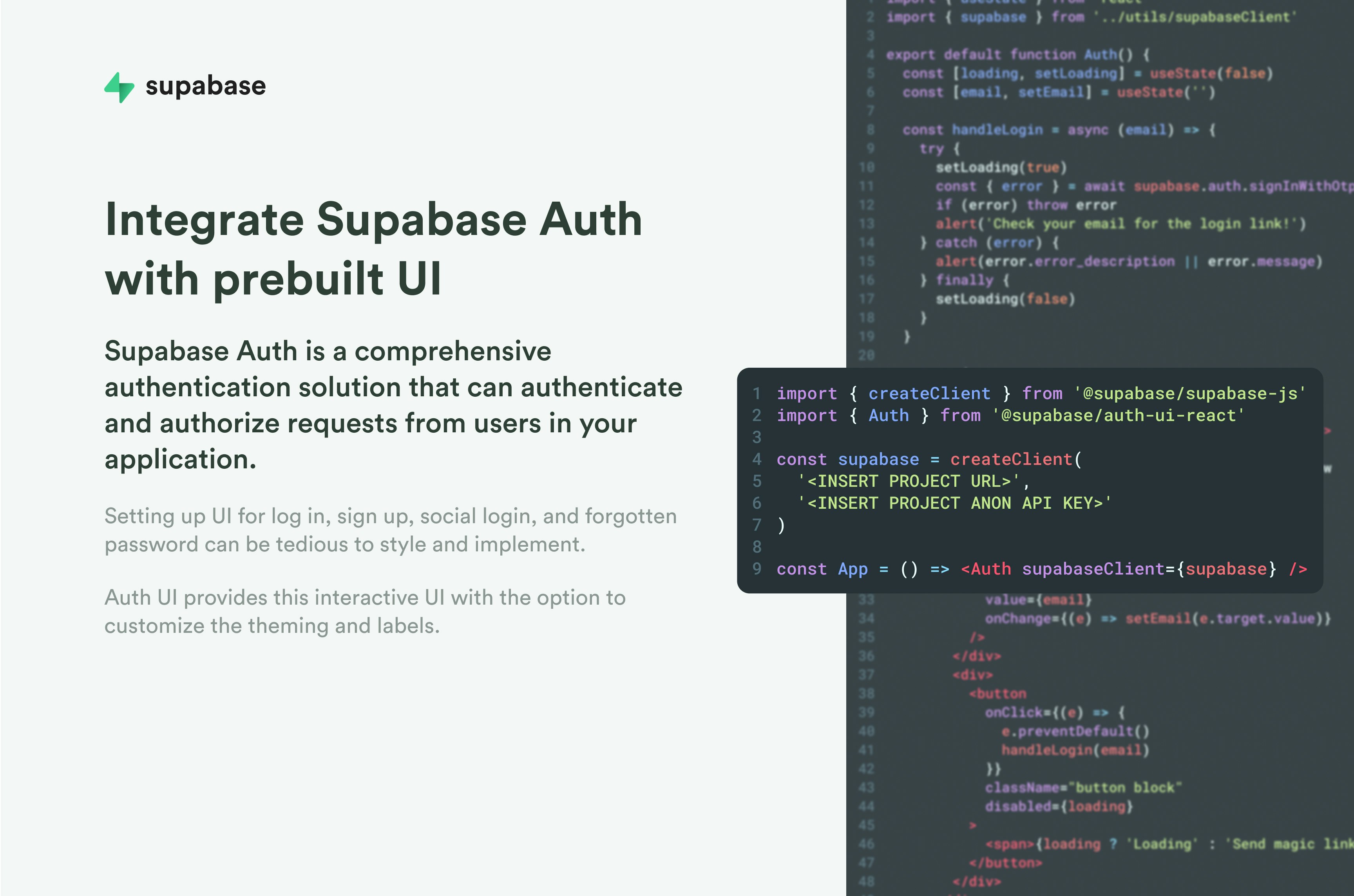The width and height of the screenshot is (1354, 896).
Task: Click the paragraph starting 'Auth UI provides this interactive'
Action: coord(365,611)
